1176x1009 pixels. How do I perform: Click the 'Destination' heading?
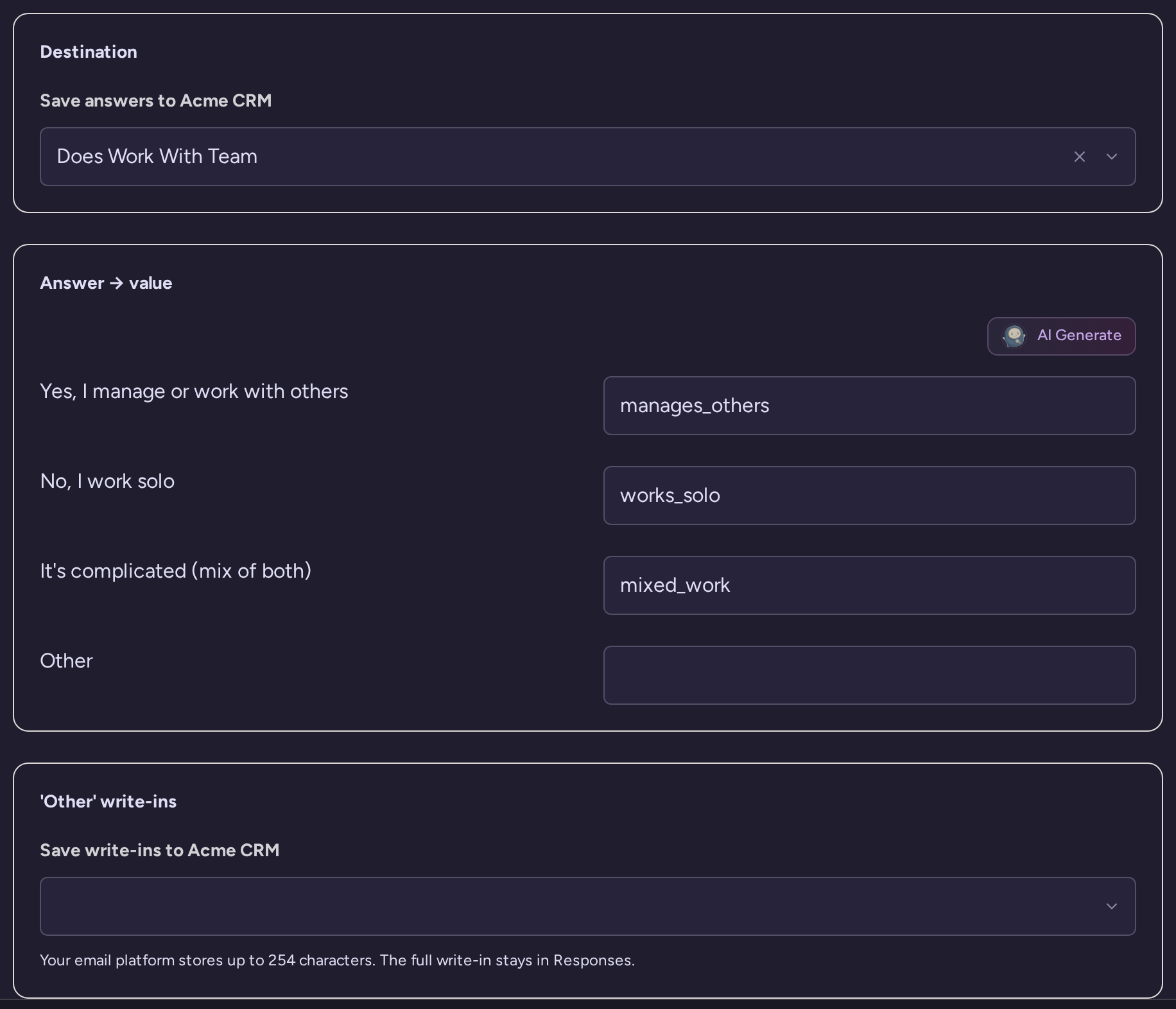[89, 52]
